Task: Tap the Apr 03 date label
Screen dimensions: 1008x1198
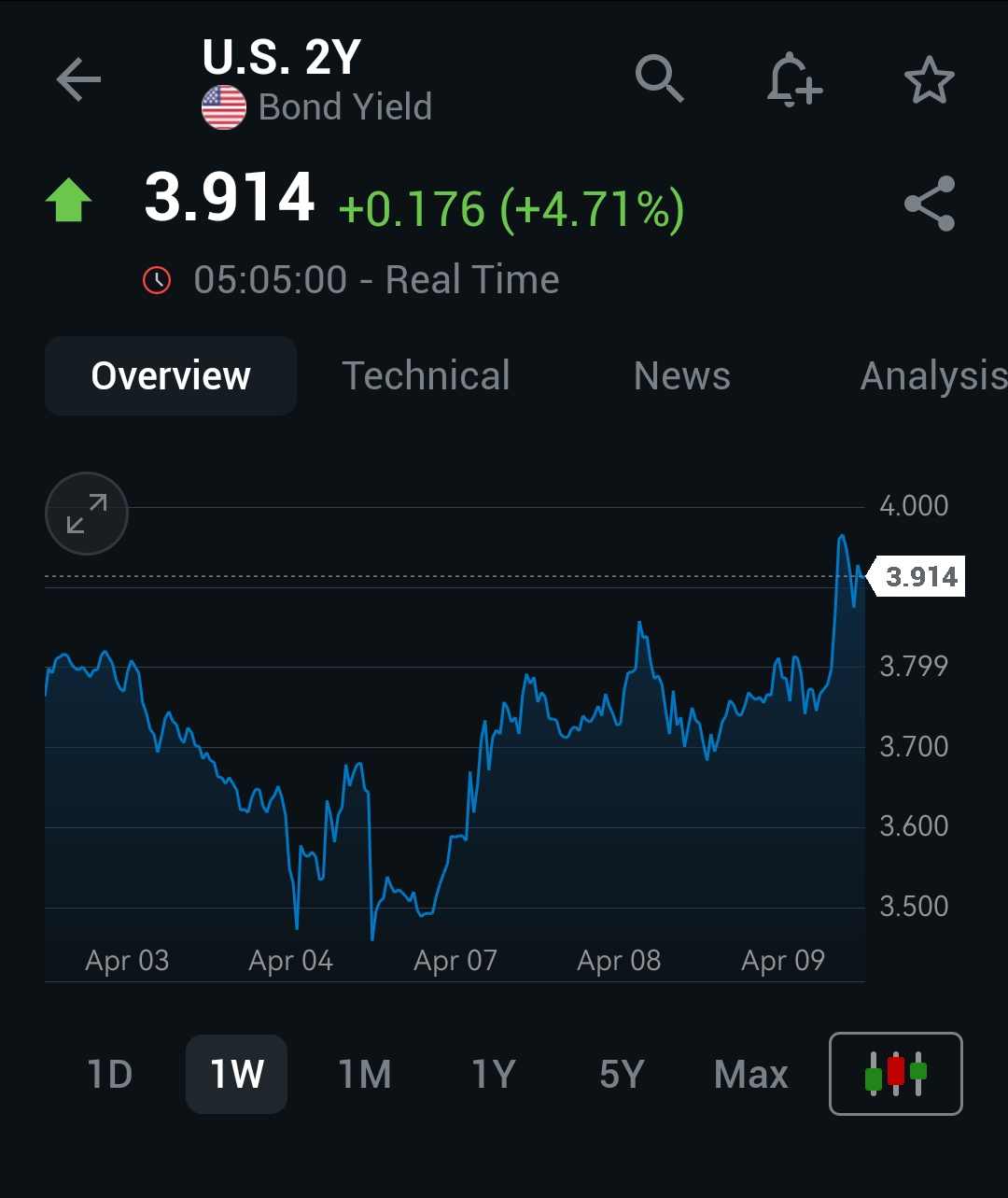Action: [127, 961]
